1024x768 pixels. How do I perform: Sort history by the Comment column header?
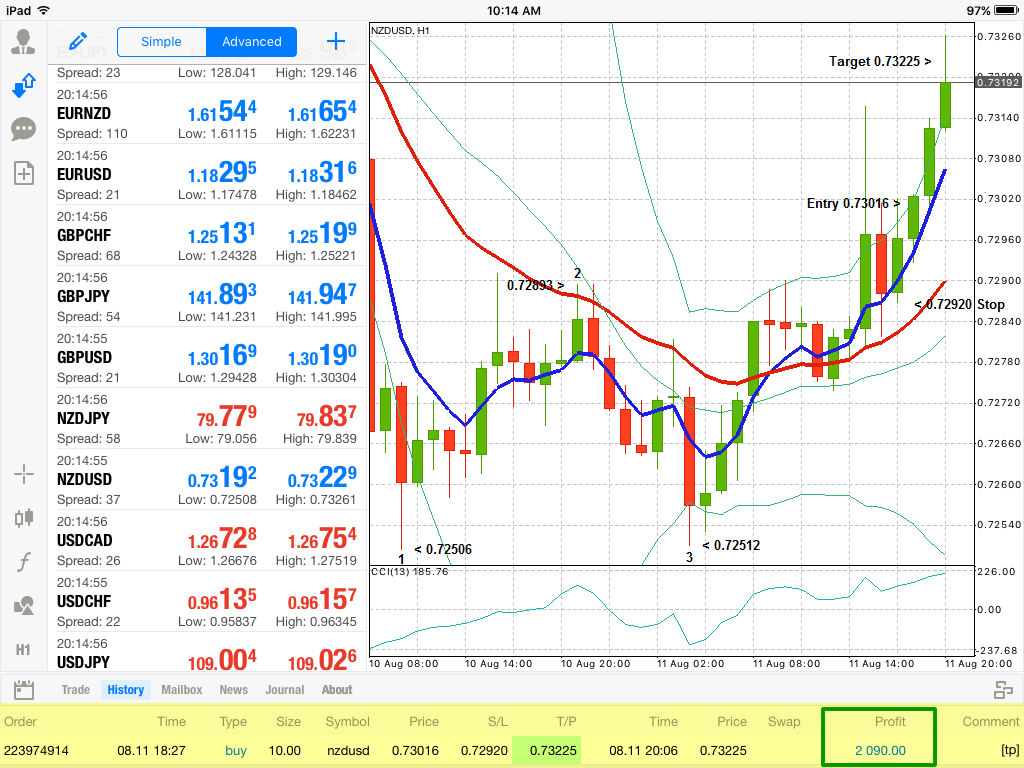(991, 722)
